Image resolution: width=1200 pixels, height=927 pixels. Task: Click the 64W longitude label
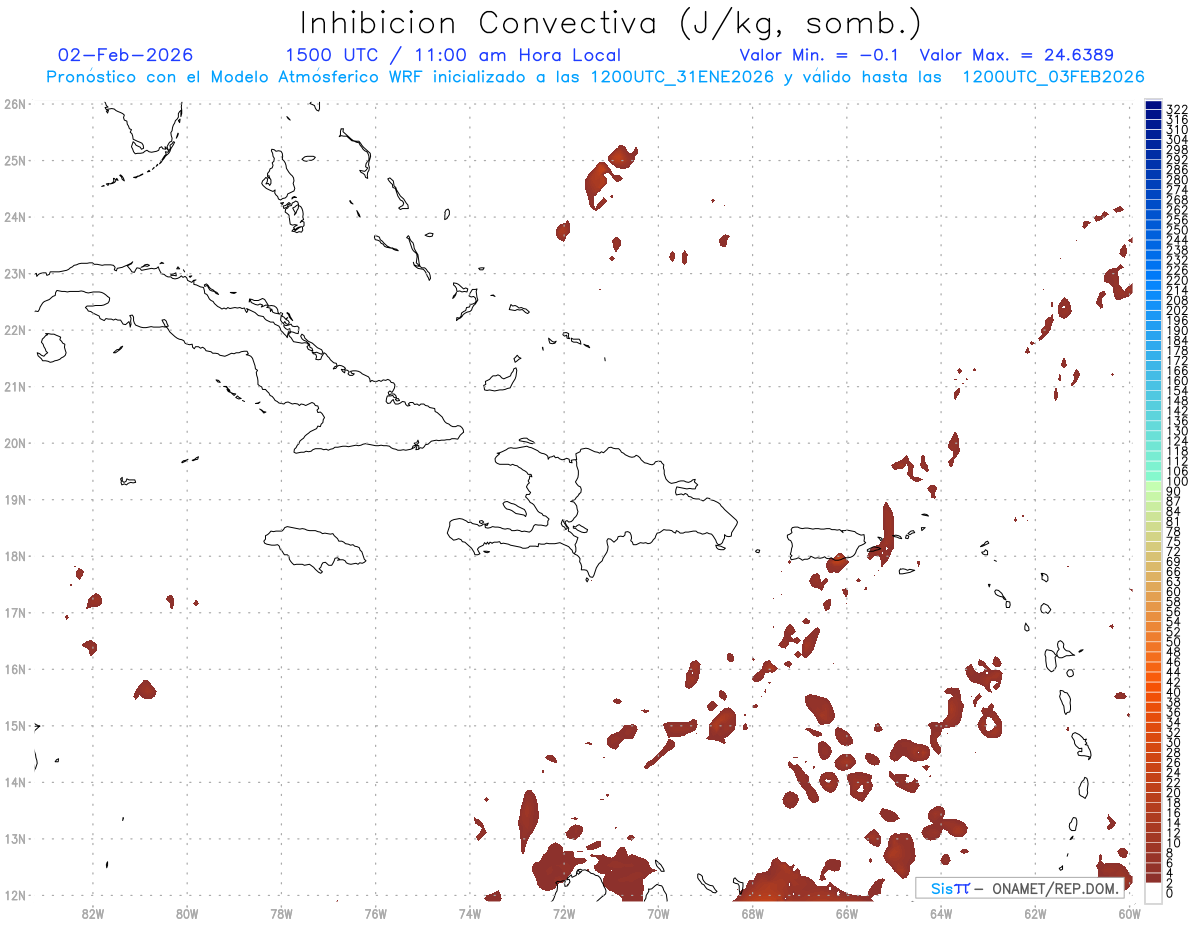click(x=941, y=913)
